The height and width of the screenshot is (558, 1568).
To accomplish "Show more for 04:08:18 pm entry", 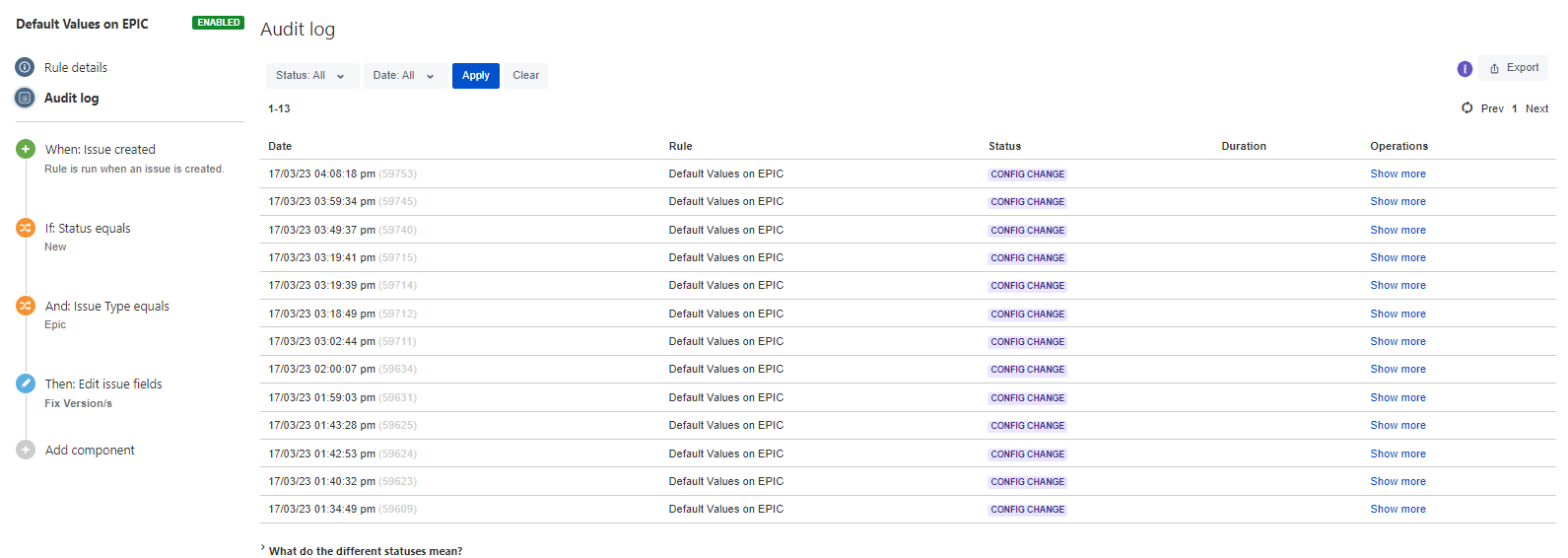I will coord(1398,174).
